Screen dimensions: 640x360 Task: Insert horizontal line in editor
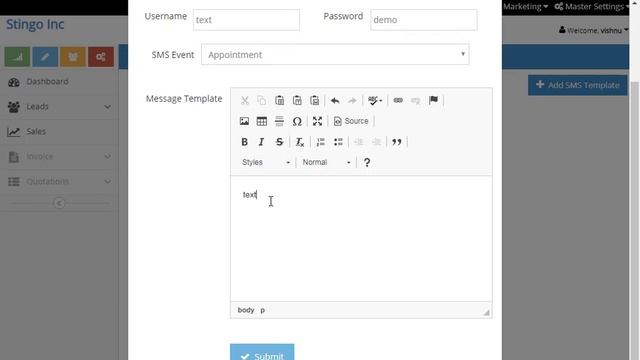pyautogui.click(x=279, y=121)
